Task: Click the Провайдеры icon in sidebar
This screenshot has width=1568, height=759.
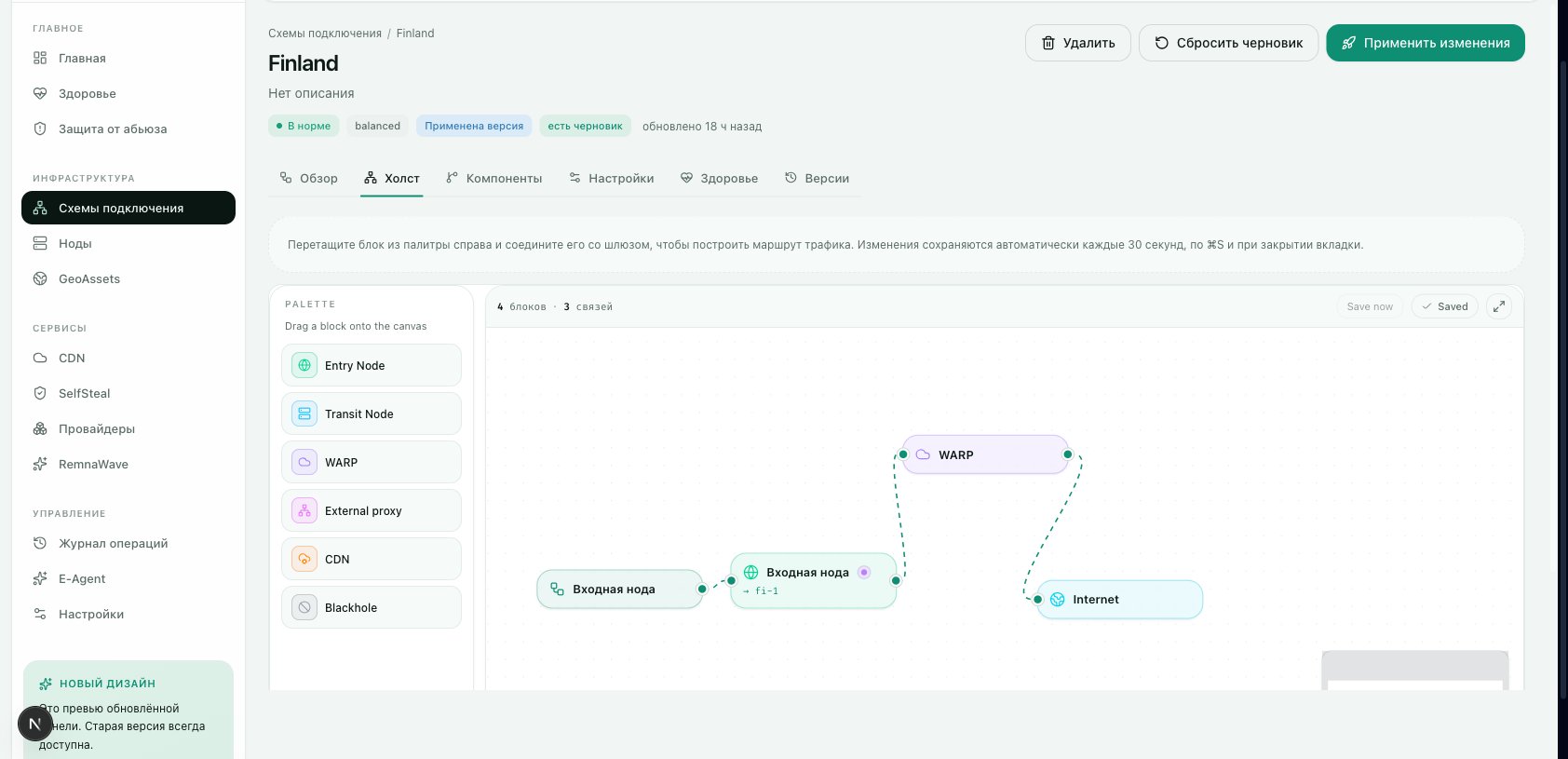Action: coord(40,428)
